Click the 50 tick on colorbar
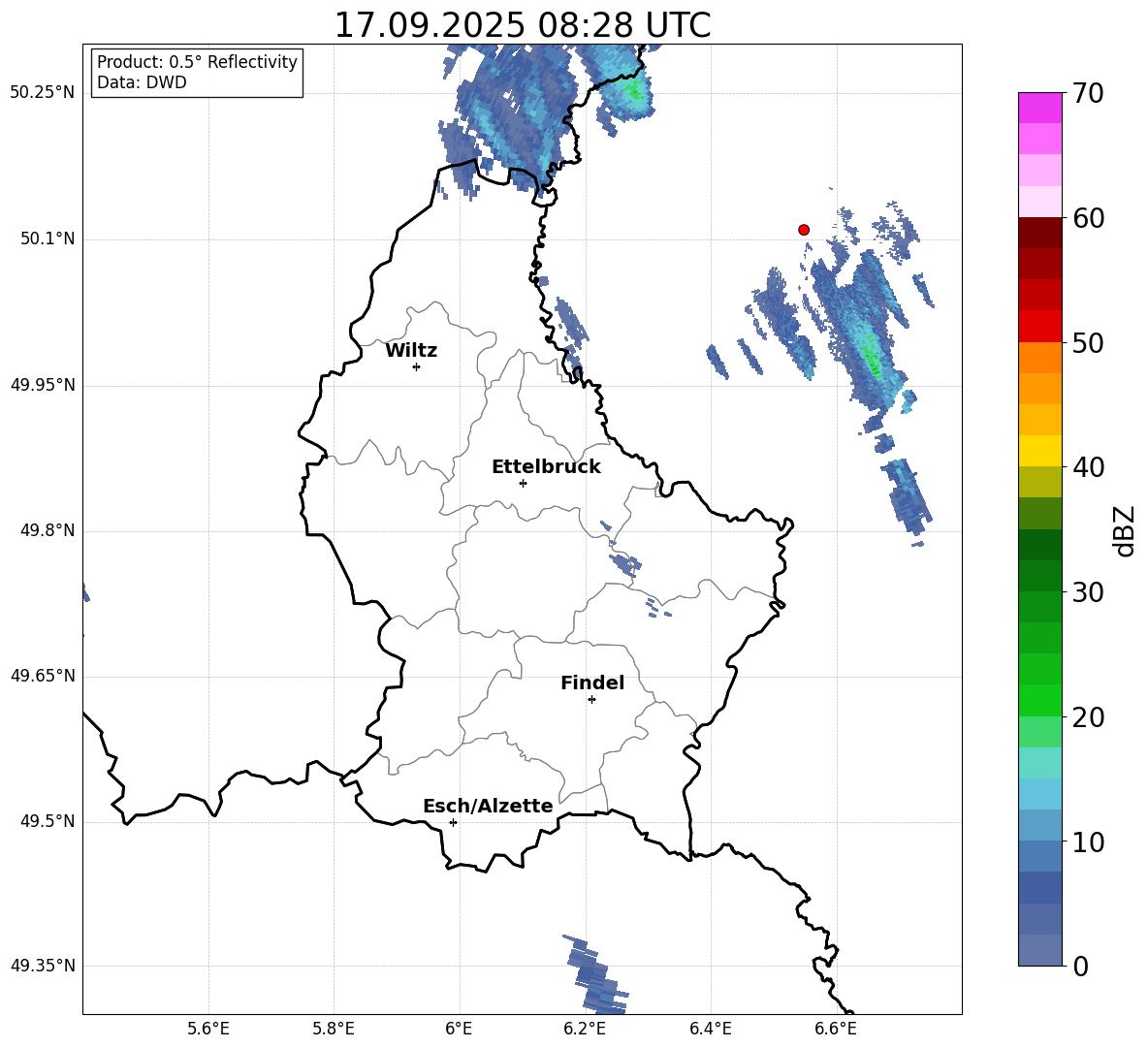Image resolution: width=1148 pixels, height=1048 pixels. click(x=1088, y=342)
